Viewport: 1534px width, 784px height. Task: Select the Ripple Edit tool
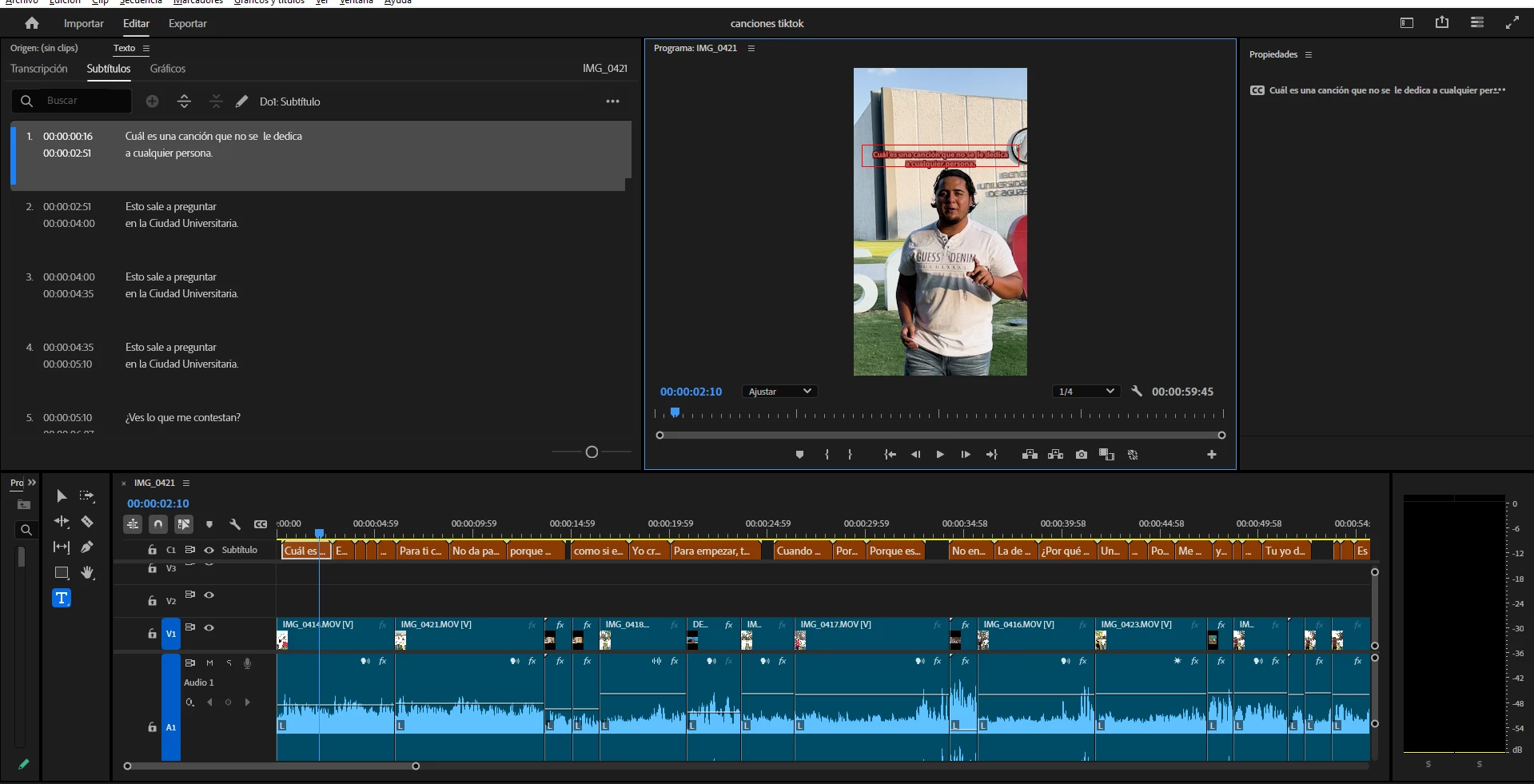(62, 521)
